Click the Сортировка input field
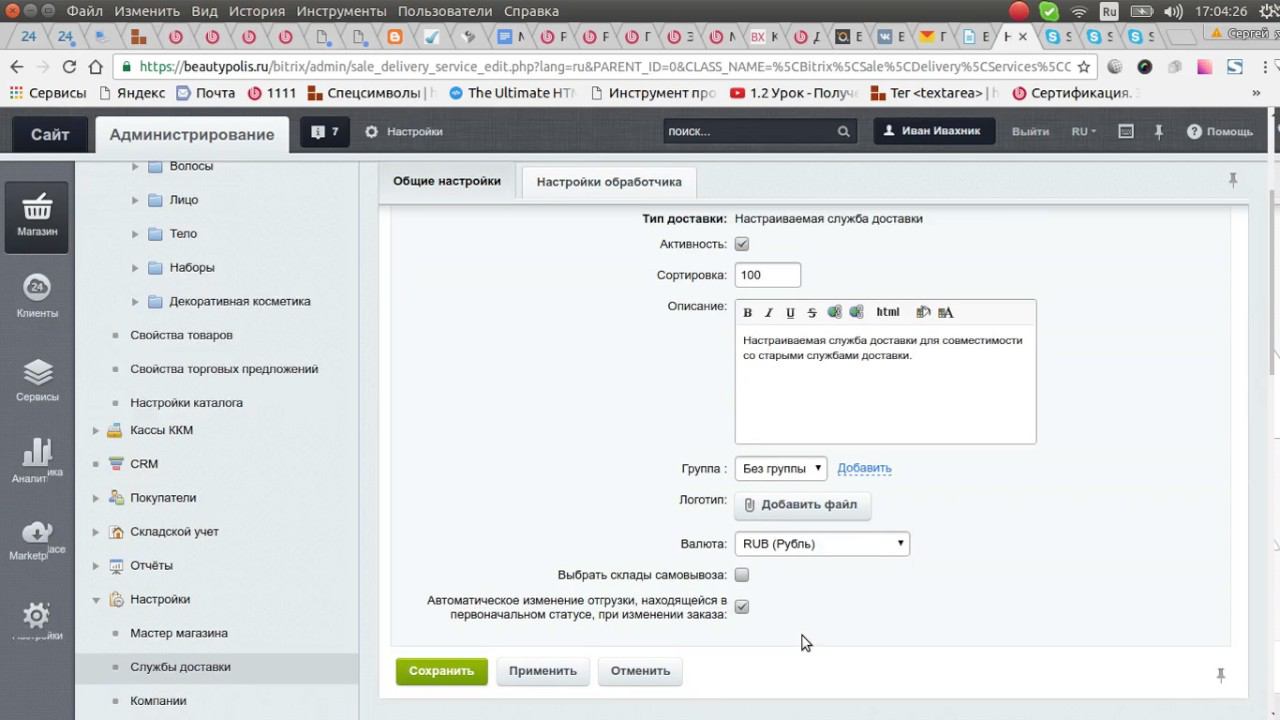This screenshot has width=1280, height=720. (x=767, y=275)
